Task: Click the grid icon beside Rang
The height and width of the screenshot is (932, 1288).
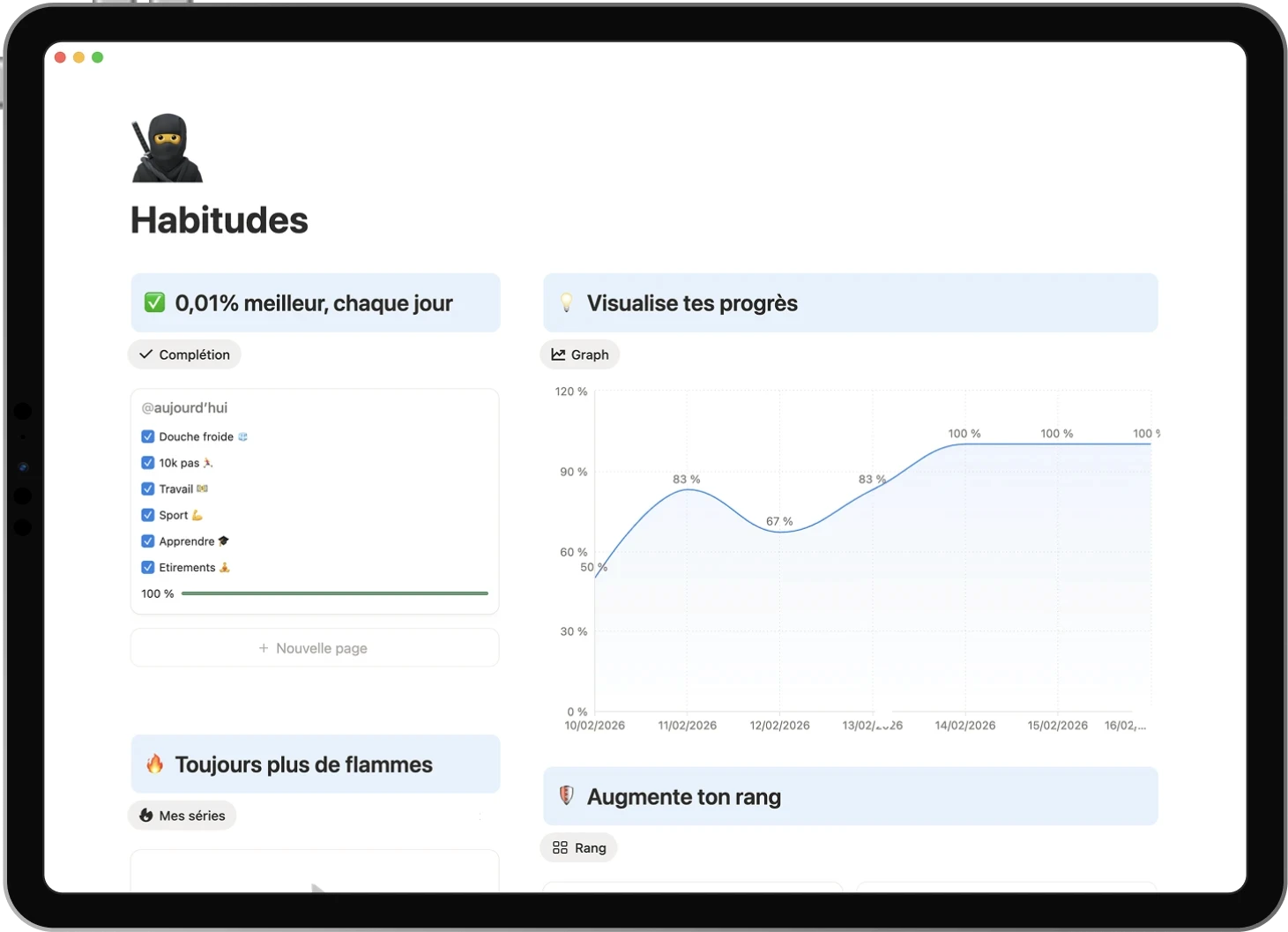Action: click(x=562, y=846)
